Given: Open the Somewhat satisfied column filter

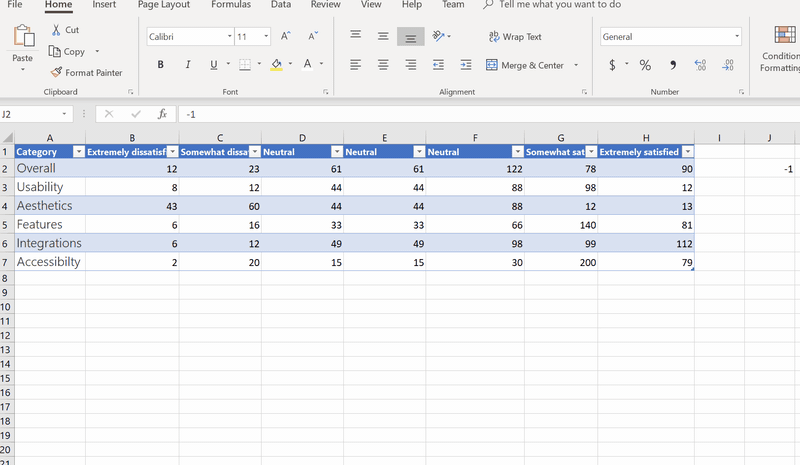Looking at the screenshot, I should point(591,152).
